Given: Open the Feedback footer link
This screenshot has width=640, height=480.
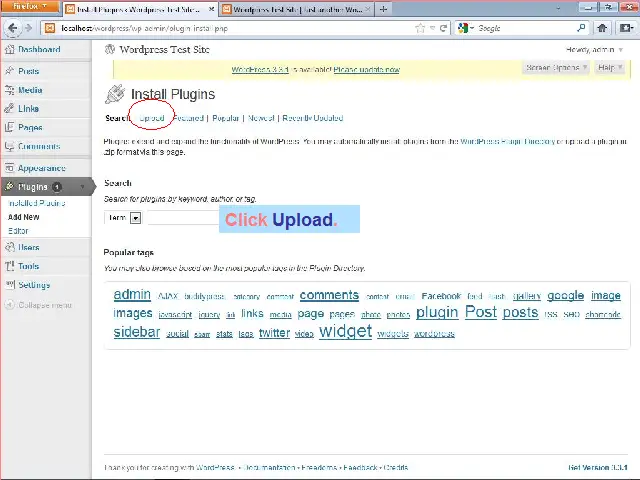Looking at the screenshot, I should pyautogui.click(x=360, y=468).
